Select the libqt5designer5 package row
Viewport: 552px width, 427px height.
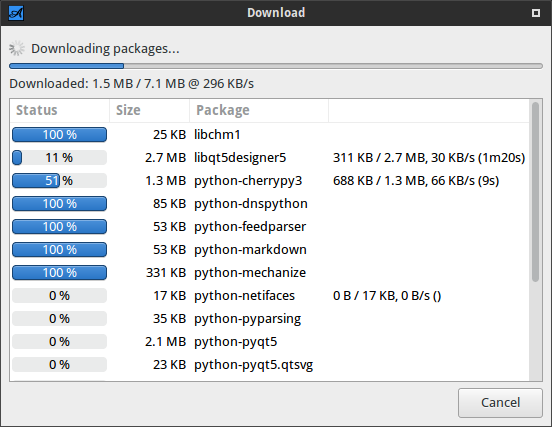(269, 157)
